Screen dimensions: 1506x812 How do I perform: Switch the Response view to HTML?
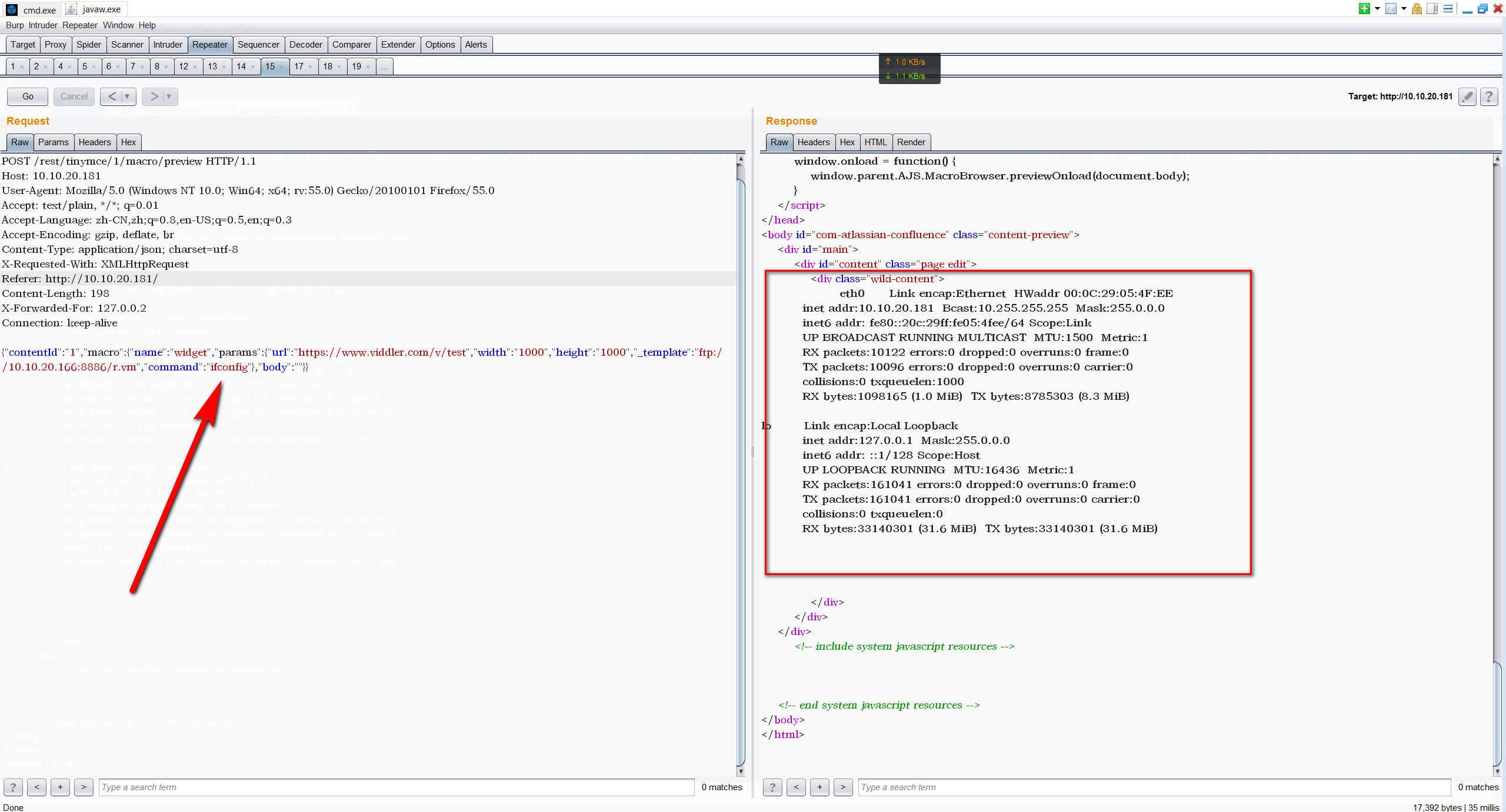[875, 142]
